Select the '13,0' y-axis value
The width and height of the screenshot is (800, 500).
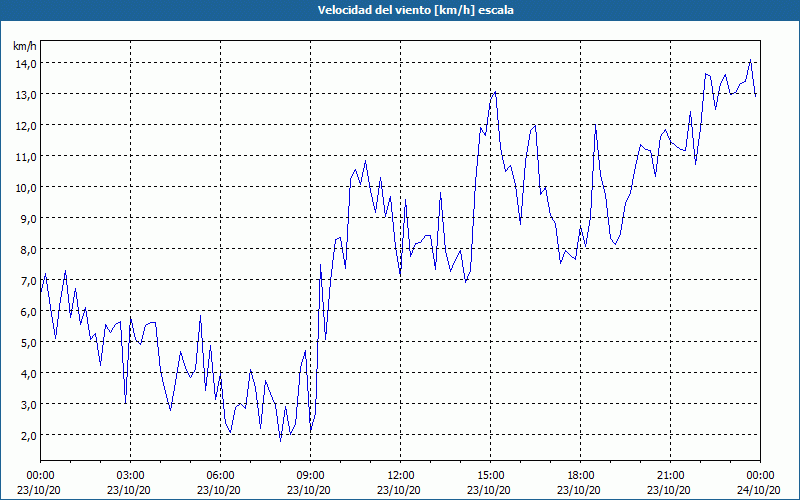click(x=26, y=95)
